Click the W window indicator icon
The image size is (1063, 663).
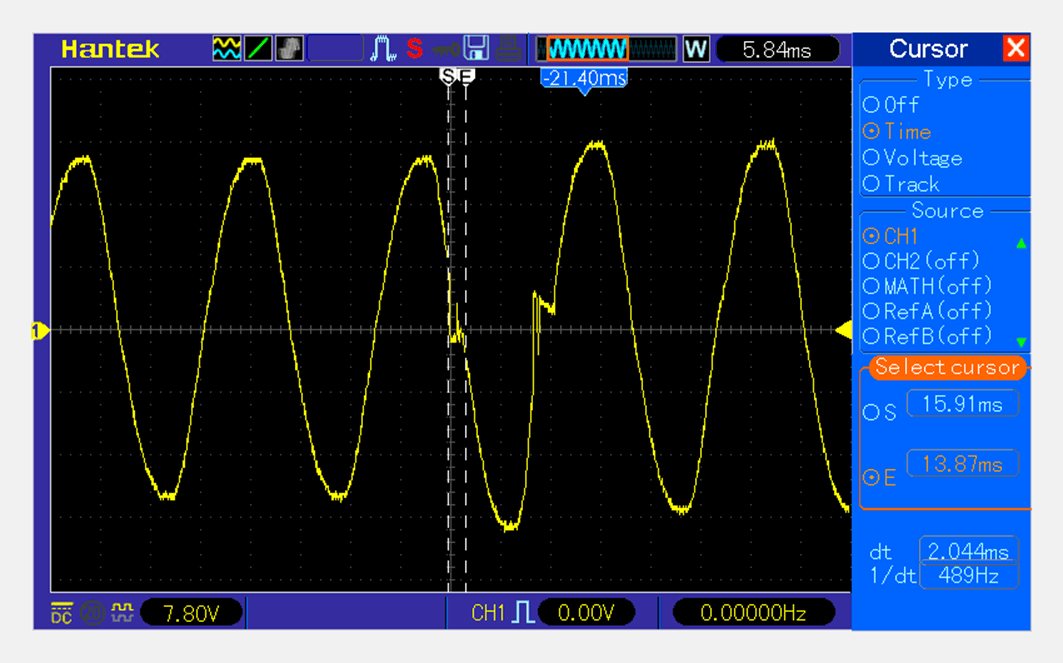pyautogui.click(x=696, y=49)
